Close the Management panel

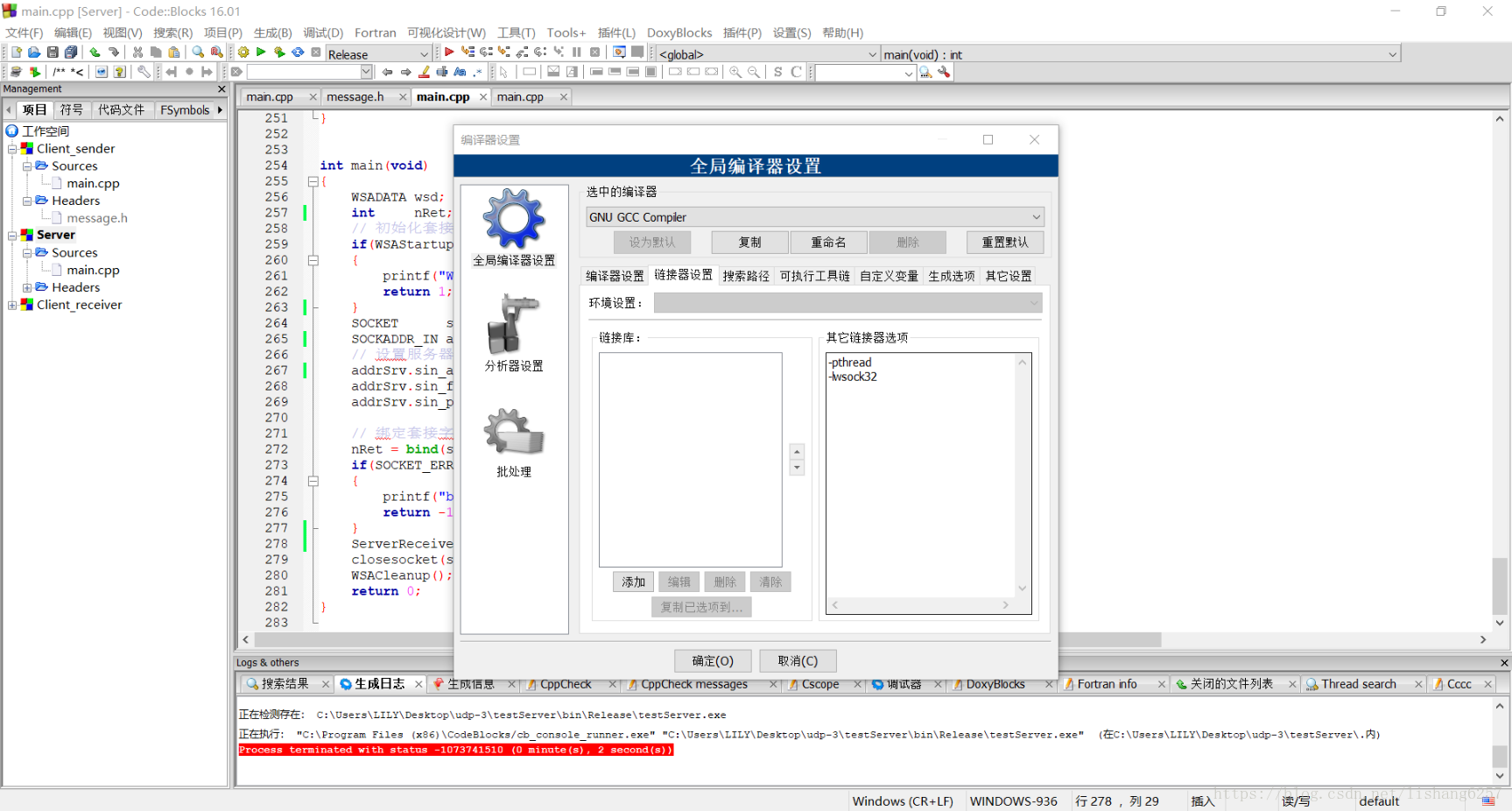pos(222,89)
